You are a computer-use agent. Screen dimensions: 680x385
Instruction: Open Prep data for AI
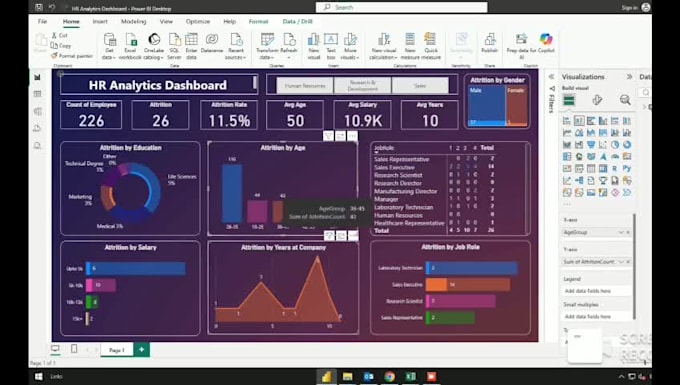[x=522, y=46]
